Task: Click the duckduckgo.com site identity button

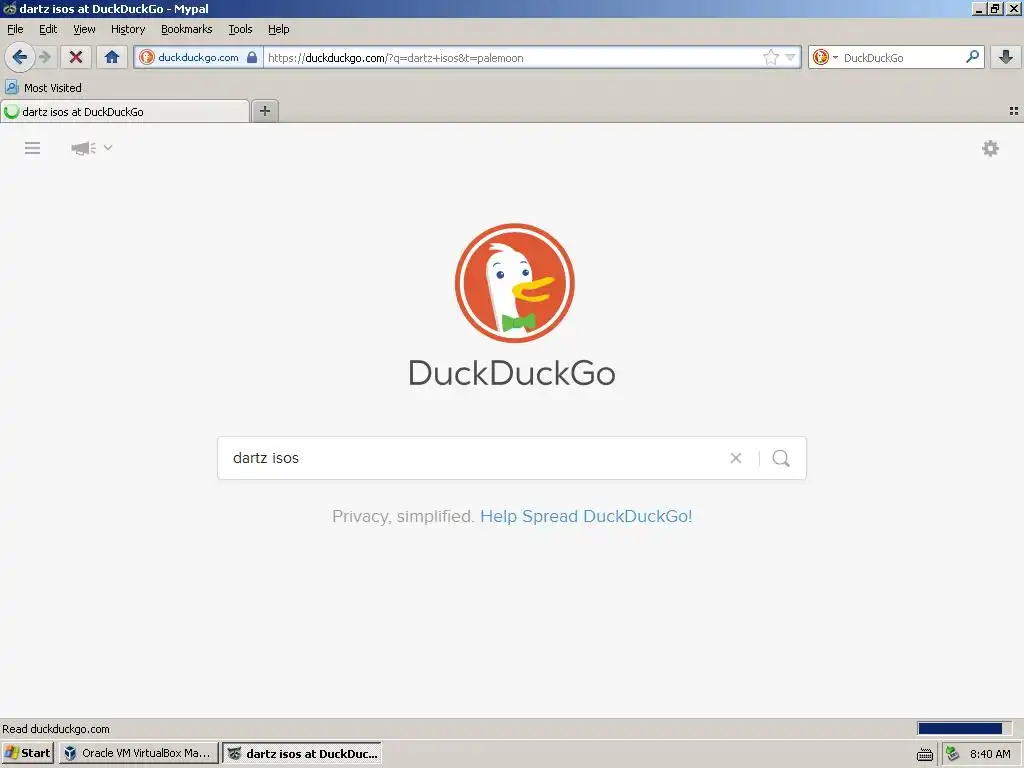Action: [x=198, y=57]
